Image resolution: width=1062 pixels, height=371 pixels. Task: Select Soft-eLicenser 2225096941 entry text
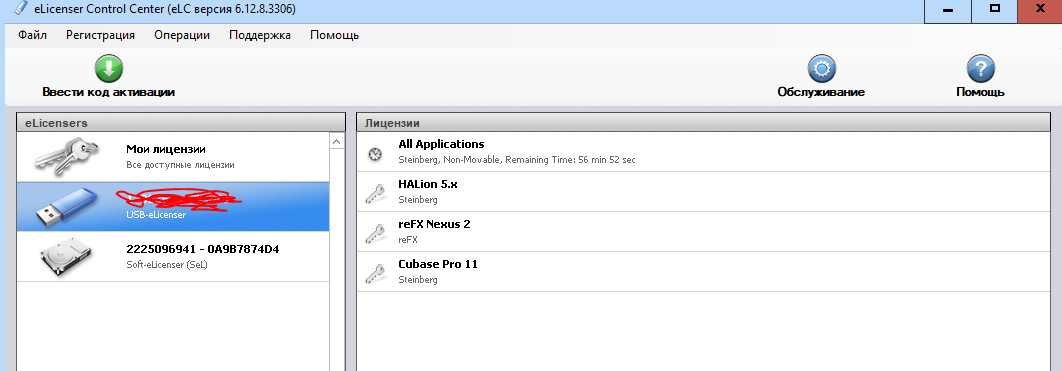[203, 249]
